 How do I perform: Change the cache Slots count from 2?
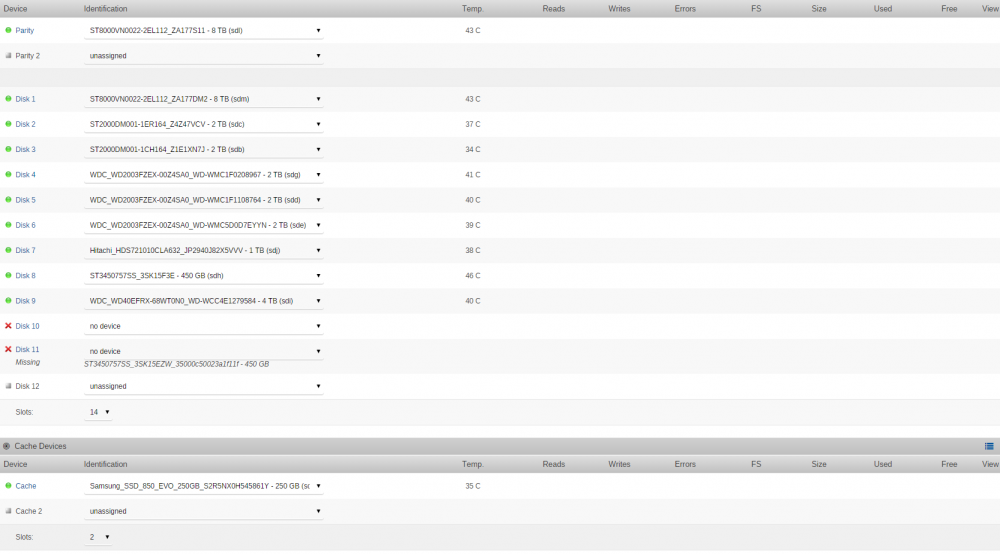98,537
